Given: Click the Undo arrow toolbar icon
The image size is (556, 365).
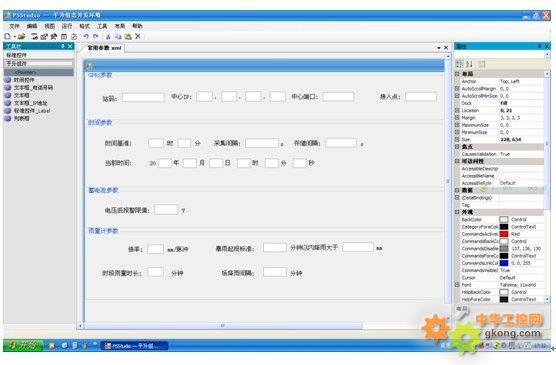Looking at the screenshot, I should [x=86, y=36].
